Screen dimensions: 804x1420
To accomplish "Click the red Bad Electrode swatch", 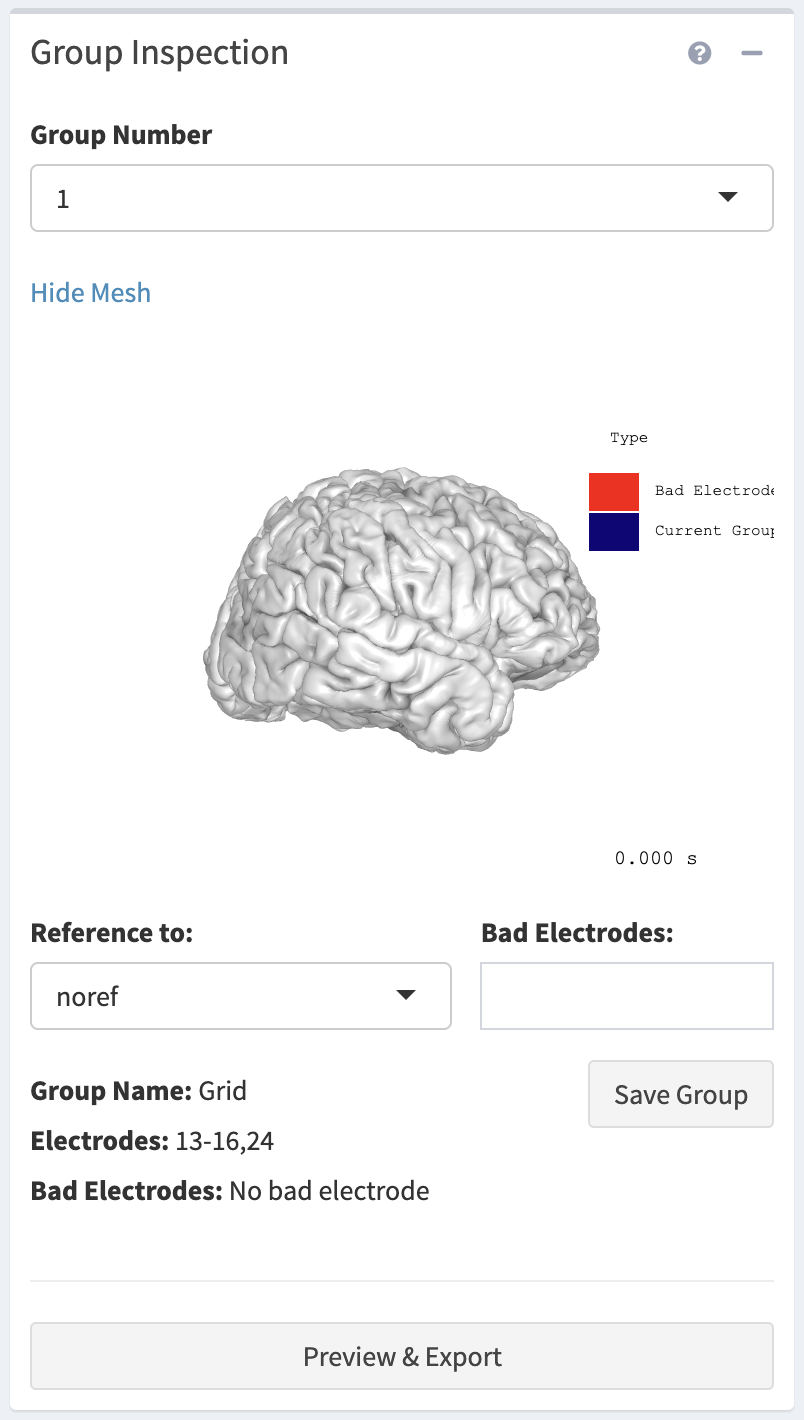I will click(614, 491).
